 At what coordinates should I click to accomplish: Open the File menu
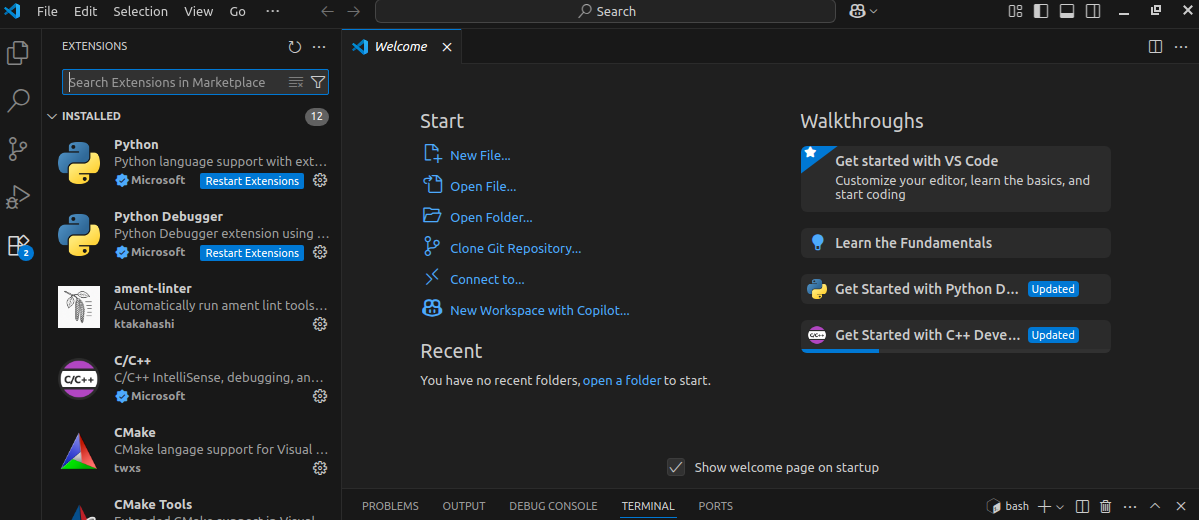47,11
